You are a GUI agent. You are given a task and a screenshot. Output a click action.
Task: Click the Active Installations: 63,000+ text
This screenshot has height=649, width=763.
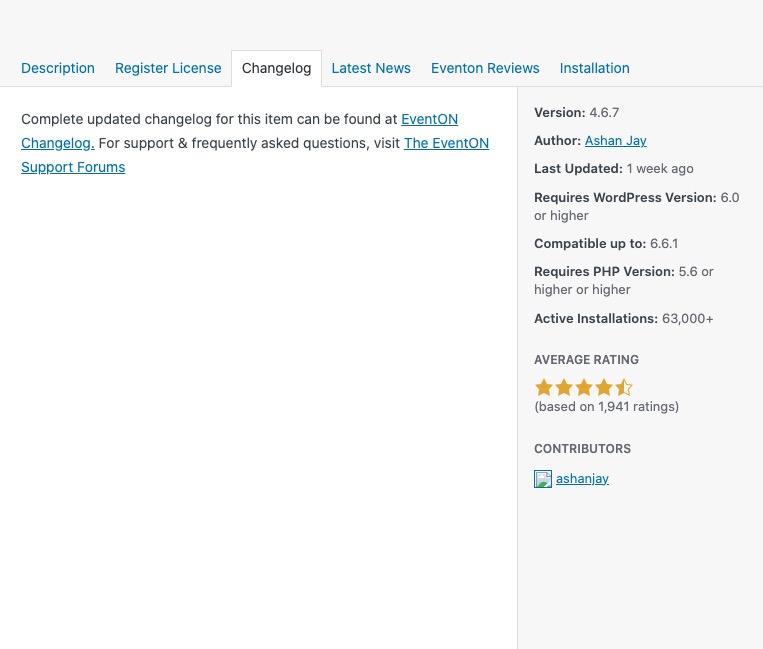pyautogui.click(x=624, y=319)
